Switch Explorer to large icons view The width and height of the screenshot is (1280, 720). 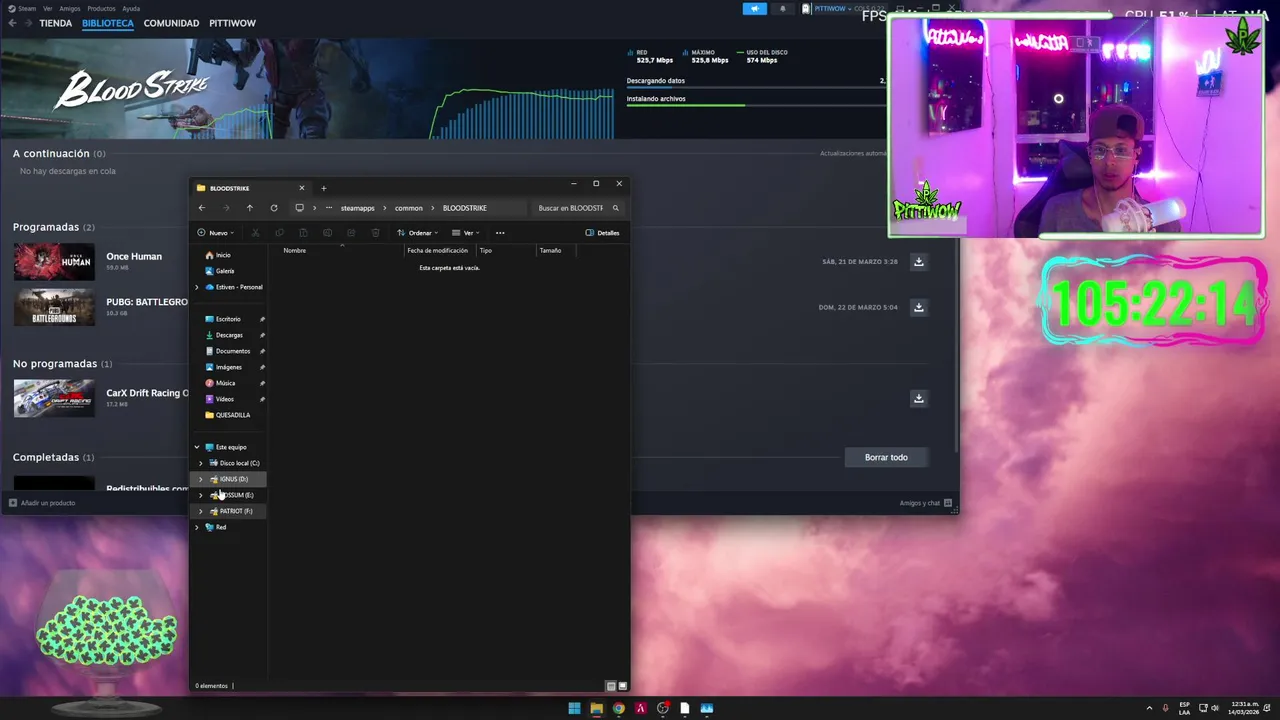(x=622, y=686)
